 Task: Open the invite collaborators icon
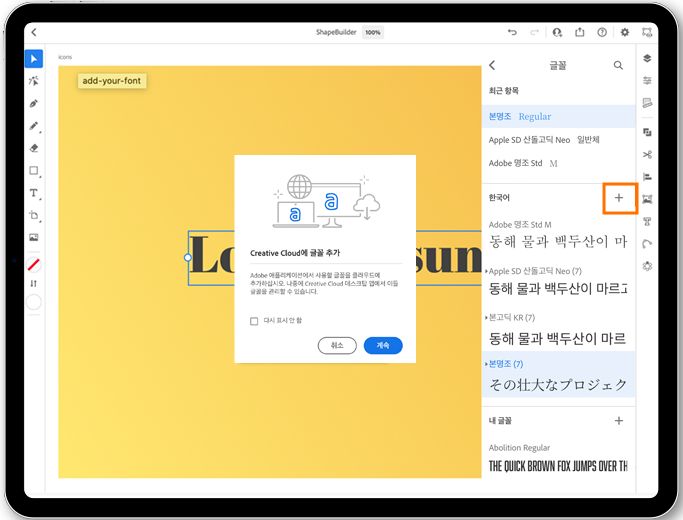tap(557, 32)
